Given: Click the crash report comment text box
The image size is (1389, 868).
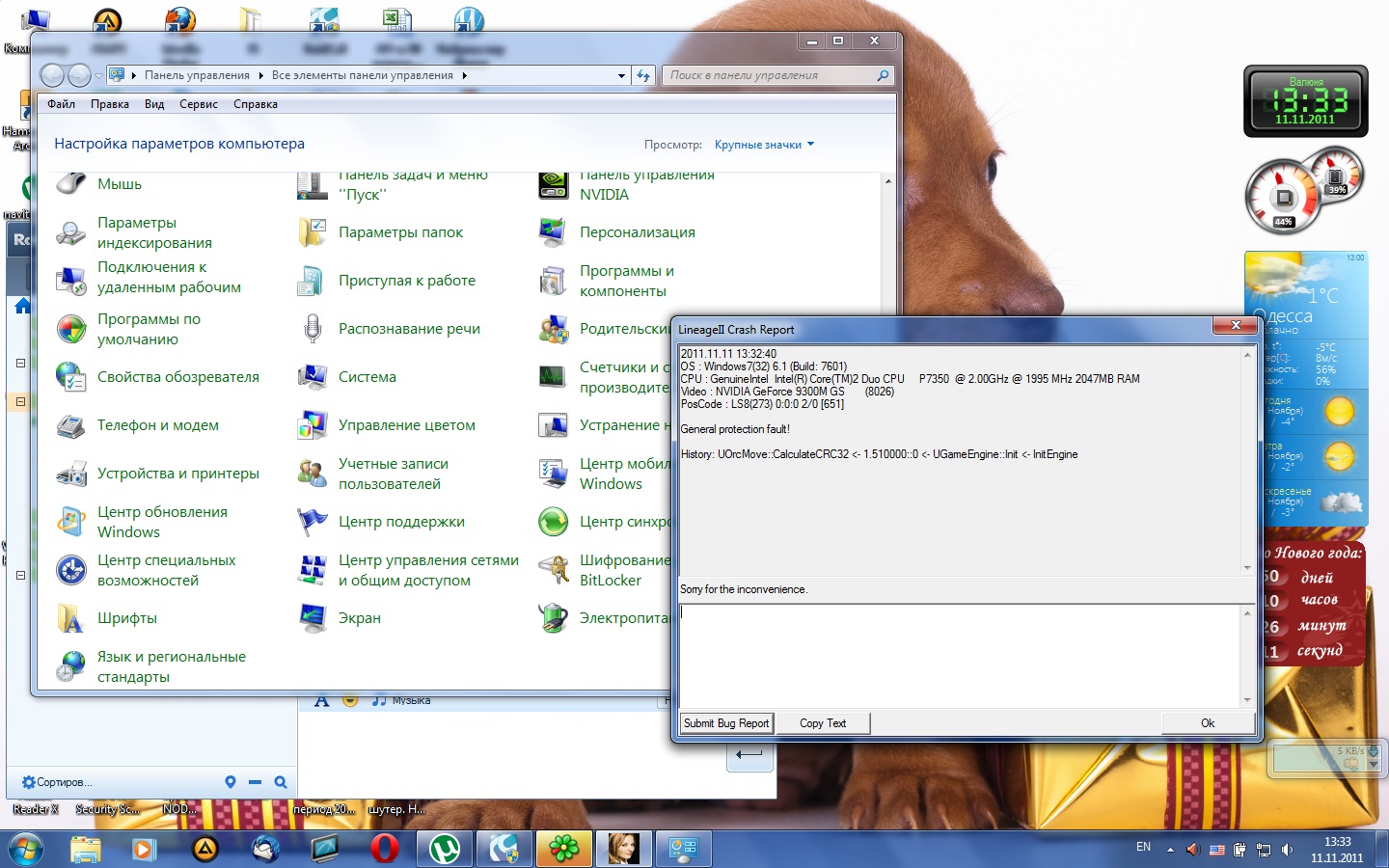Looking at the screenshot, I should 960,656.
